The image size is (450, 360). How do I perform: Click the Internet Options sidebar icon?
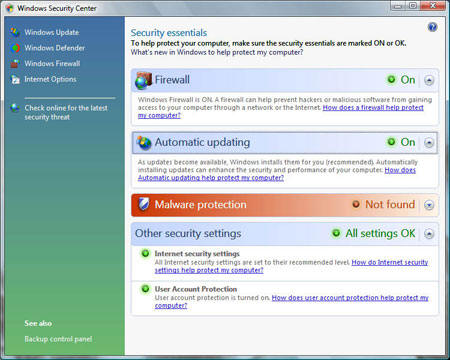pos(15,79)
